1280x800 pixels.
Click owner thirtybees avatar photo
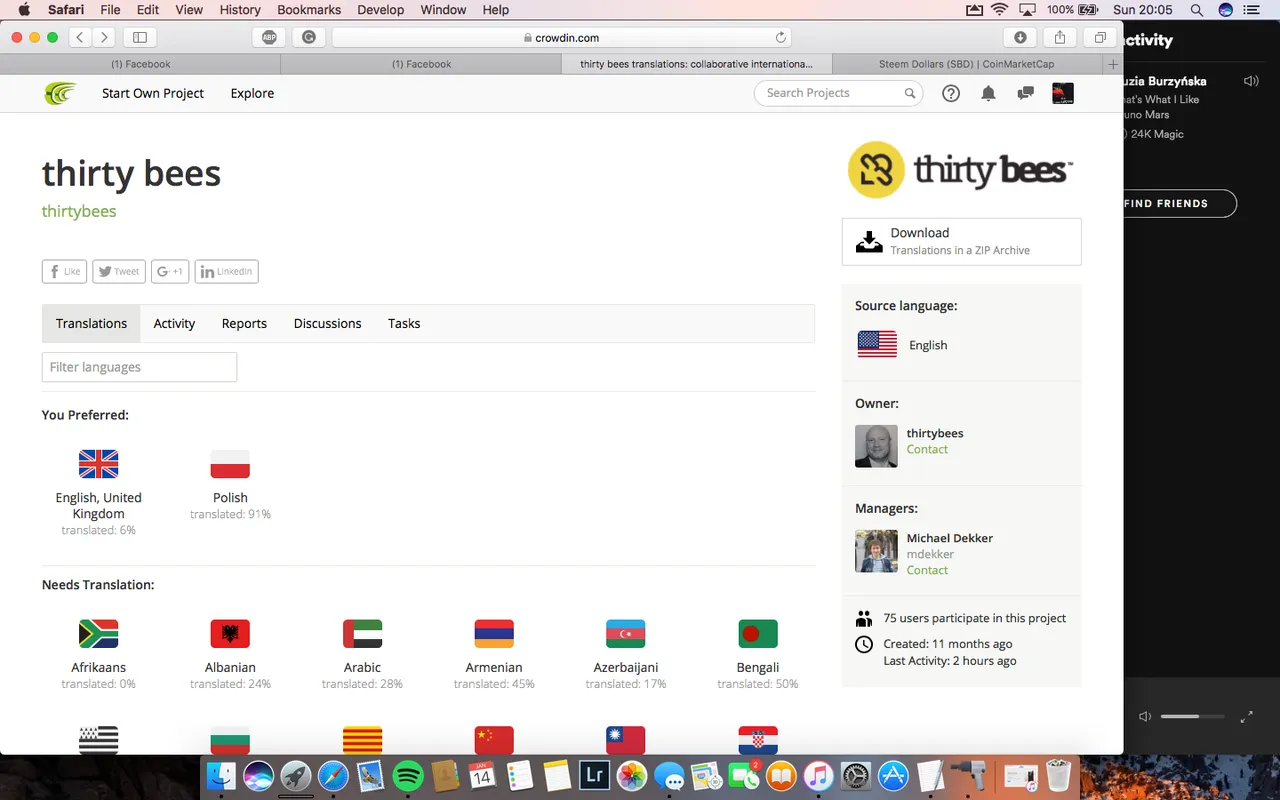(x=876, y=446)
